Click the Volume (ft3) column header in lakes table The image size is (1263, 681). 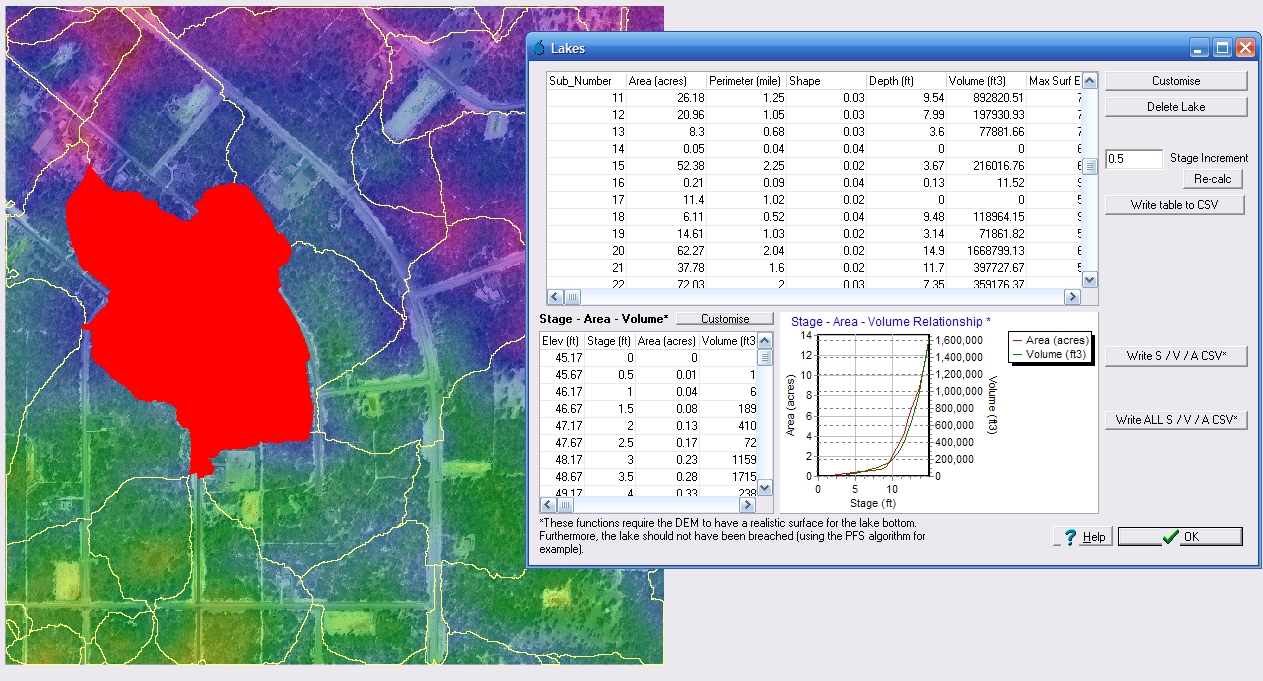tap(986, 80)
